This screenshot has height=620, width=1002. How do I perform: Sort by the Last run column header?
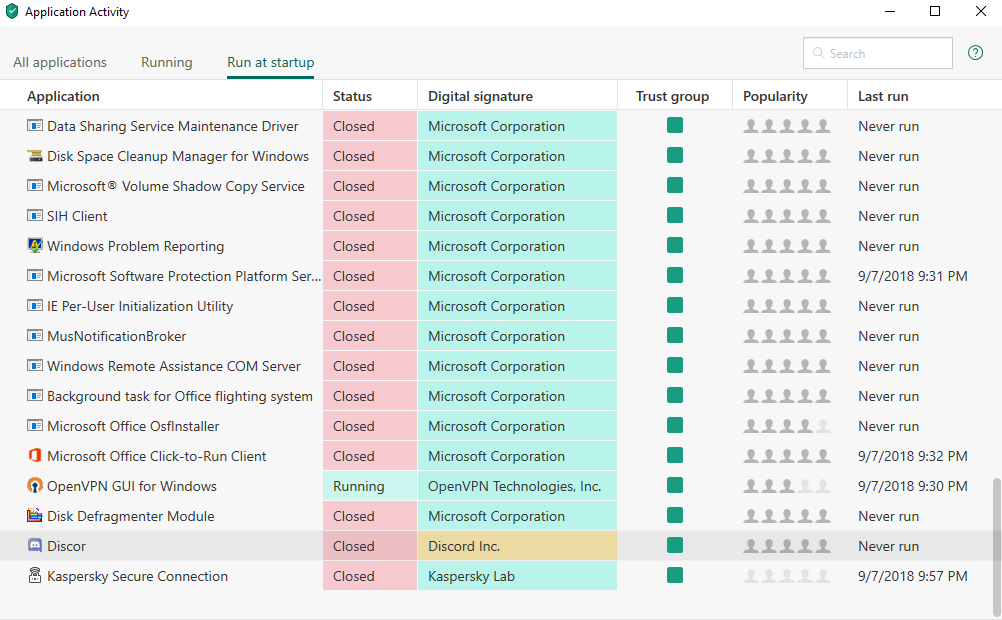click(883, 96)
